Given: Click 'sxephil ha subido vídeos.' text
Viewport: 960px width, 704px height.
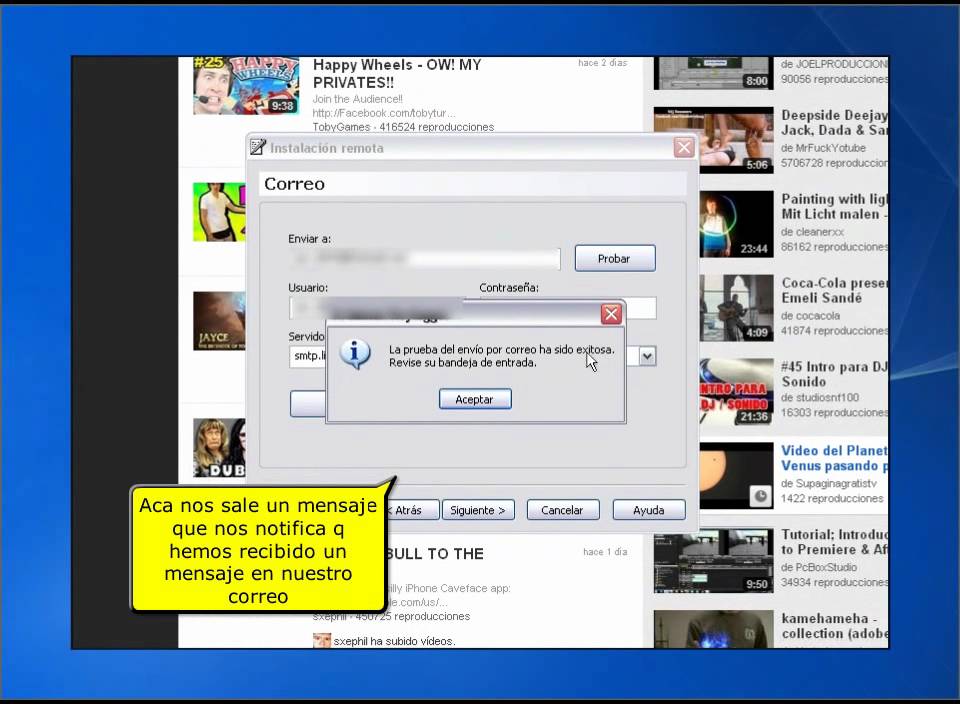Looking at the screenshot, I should point(394,642).
